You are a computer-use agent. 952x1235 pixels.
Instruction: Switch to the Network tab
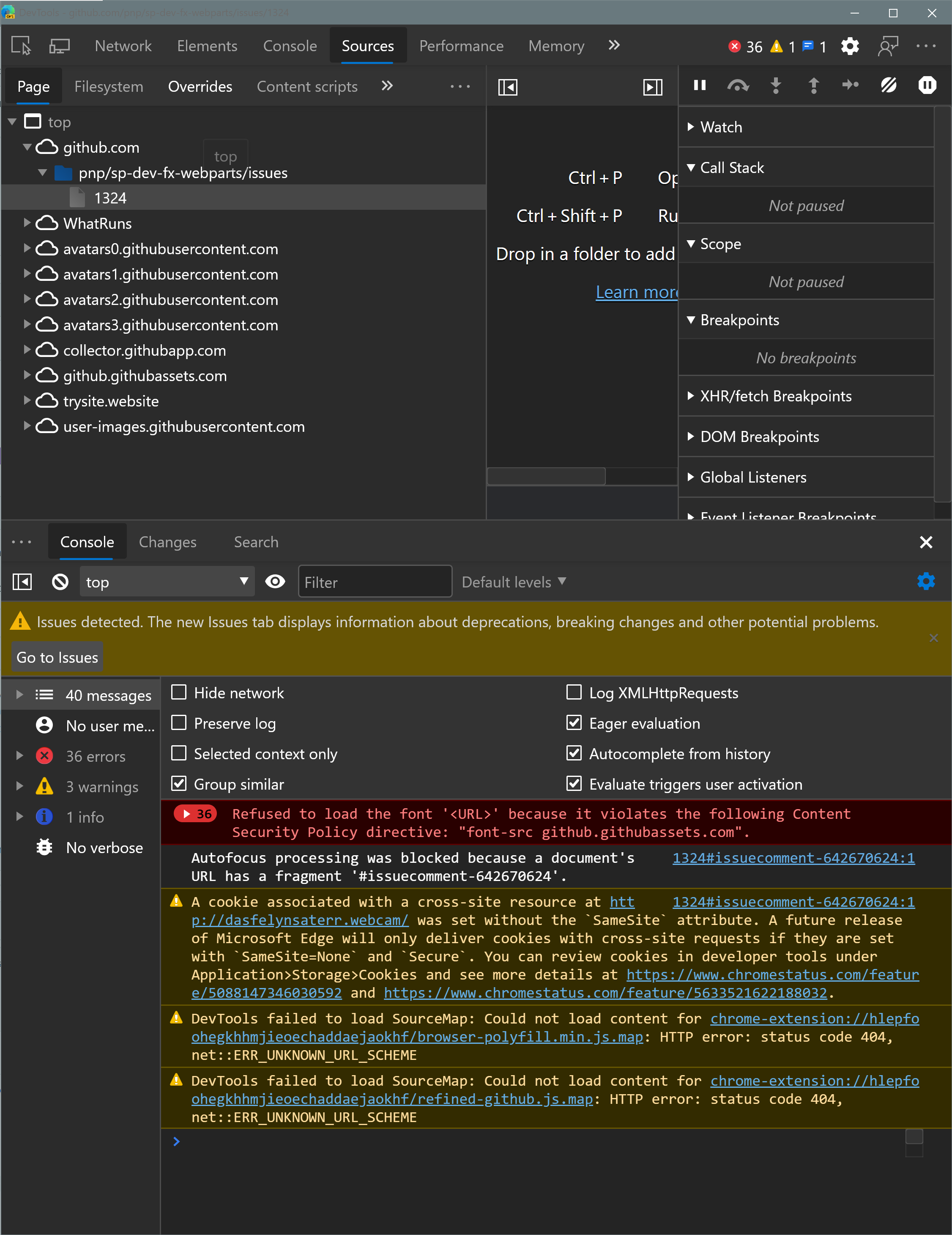click(x=123, y=46)
